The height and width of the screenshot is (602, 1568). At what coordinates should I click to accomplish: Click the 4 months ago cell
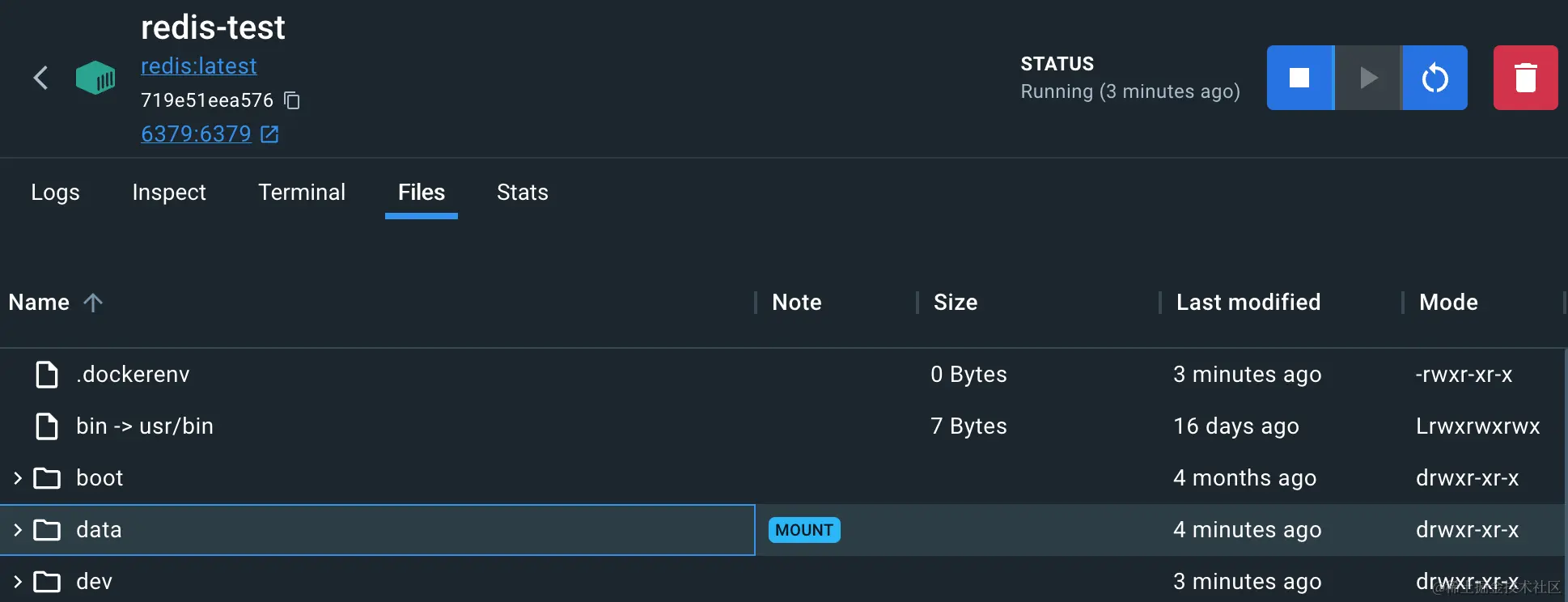1245,477
